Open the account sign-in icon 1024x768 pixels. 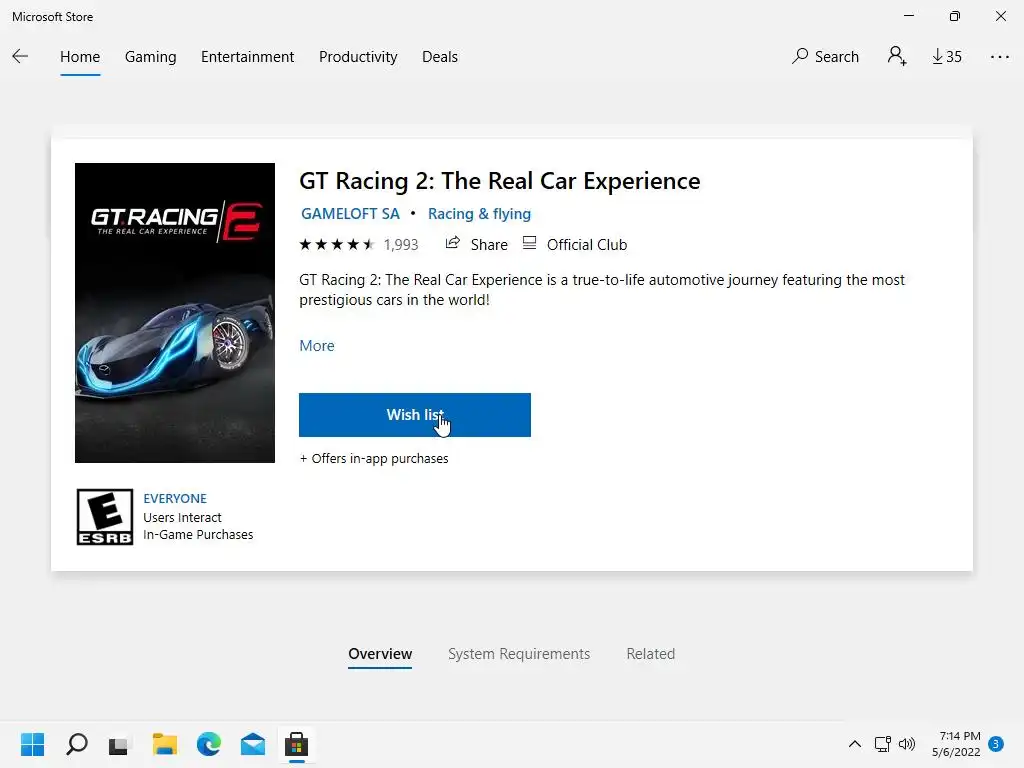point(897,56)
